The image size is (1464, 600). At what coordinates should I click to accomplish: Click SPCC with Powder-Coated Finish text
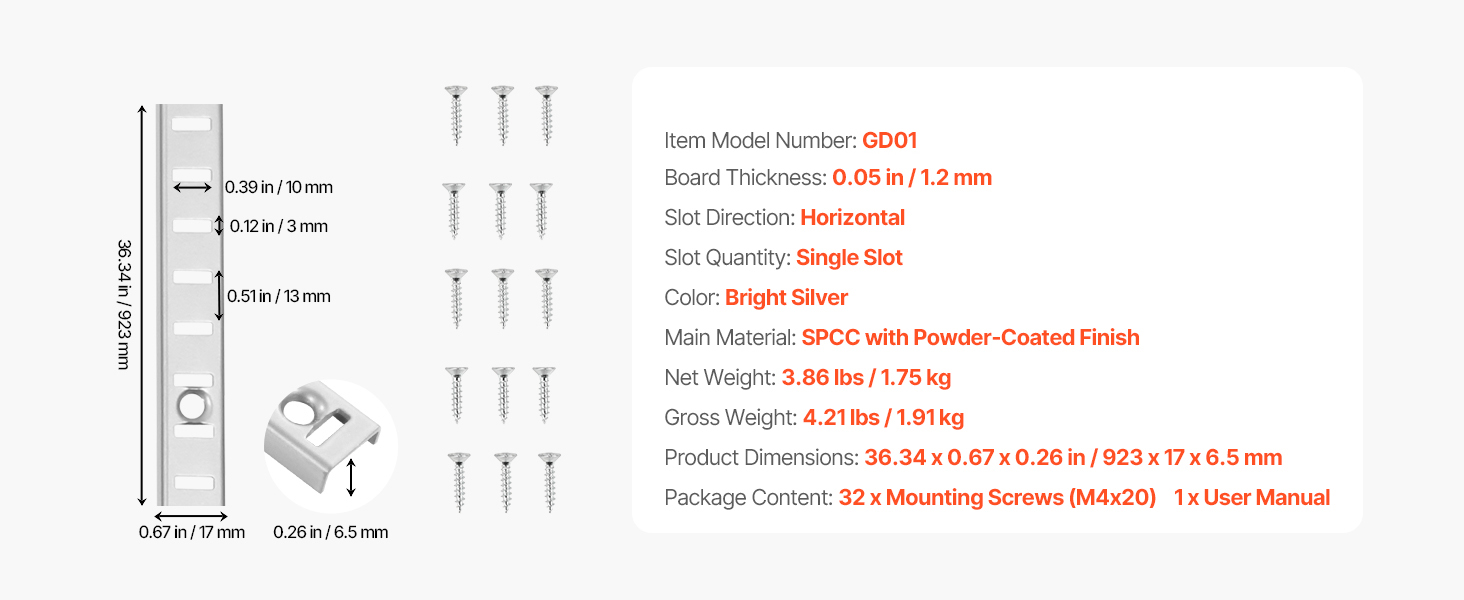click(970, 338)
